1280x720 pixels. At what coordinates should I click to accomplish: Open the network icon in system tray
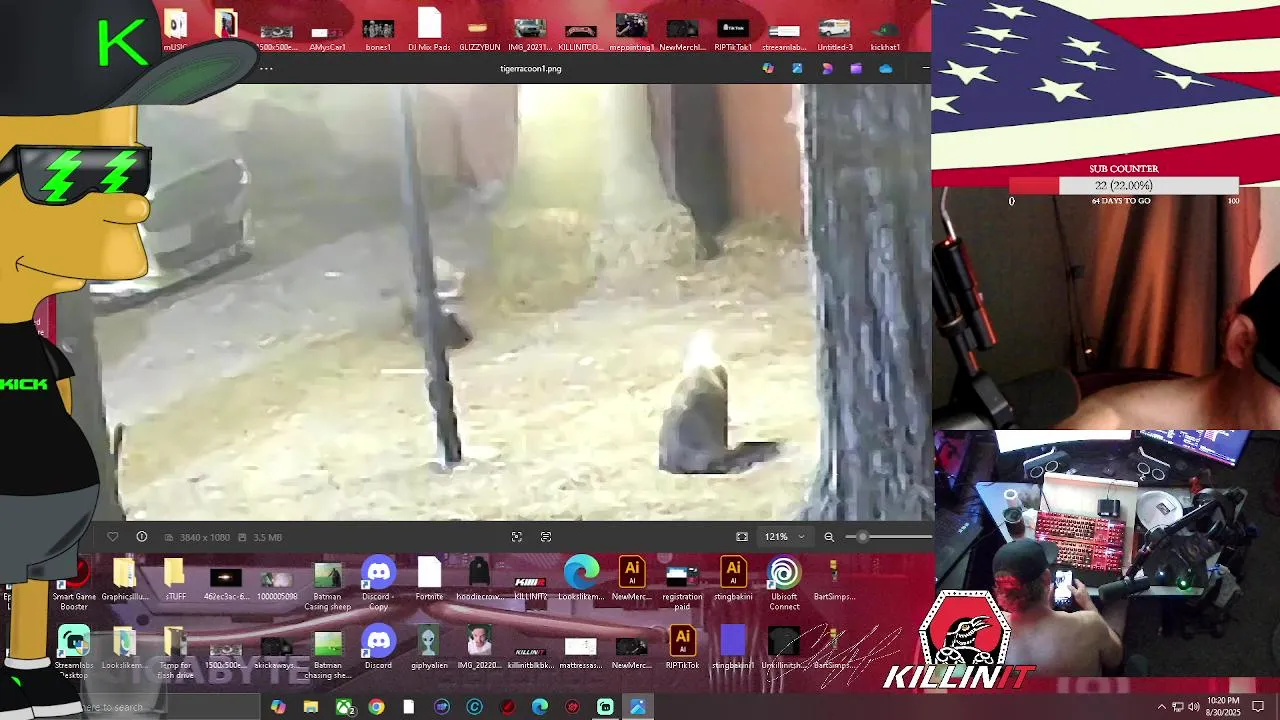pyautogui.click(x=1177, y=707)
